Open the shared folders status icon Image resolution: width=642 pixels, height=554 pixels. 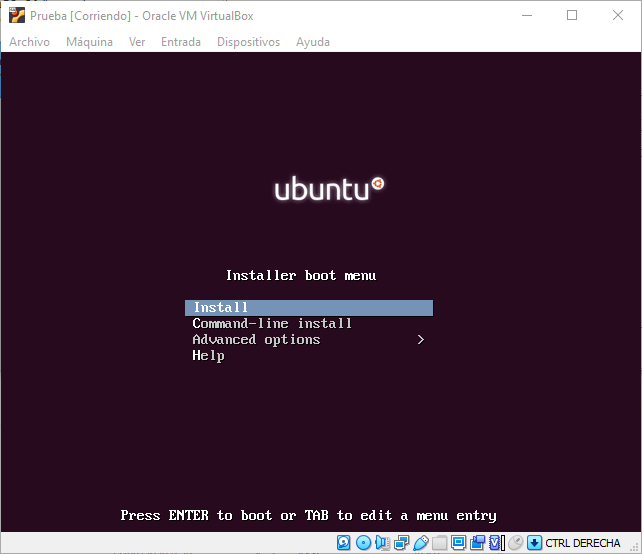tap(439, 543)
